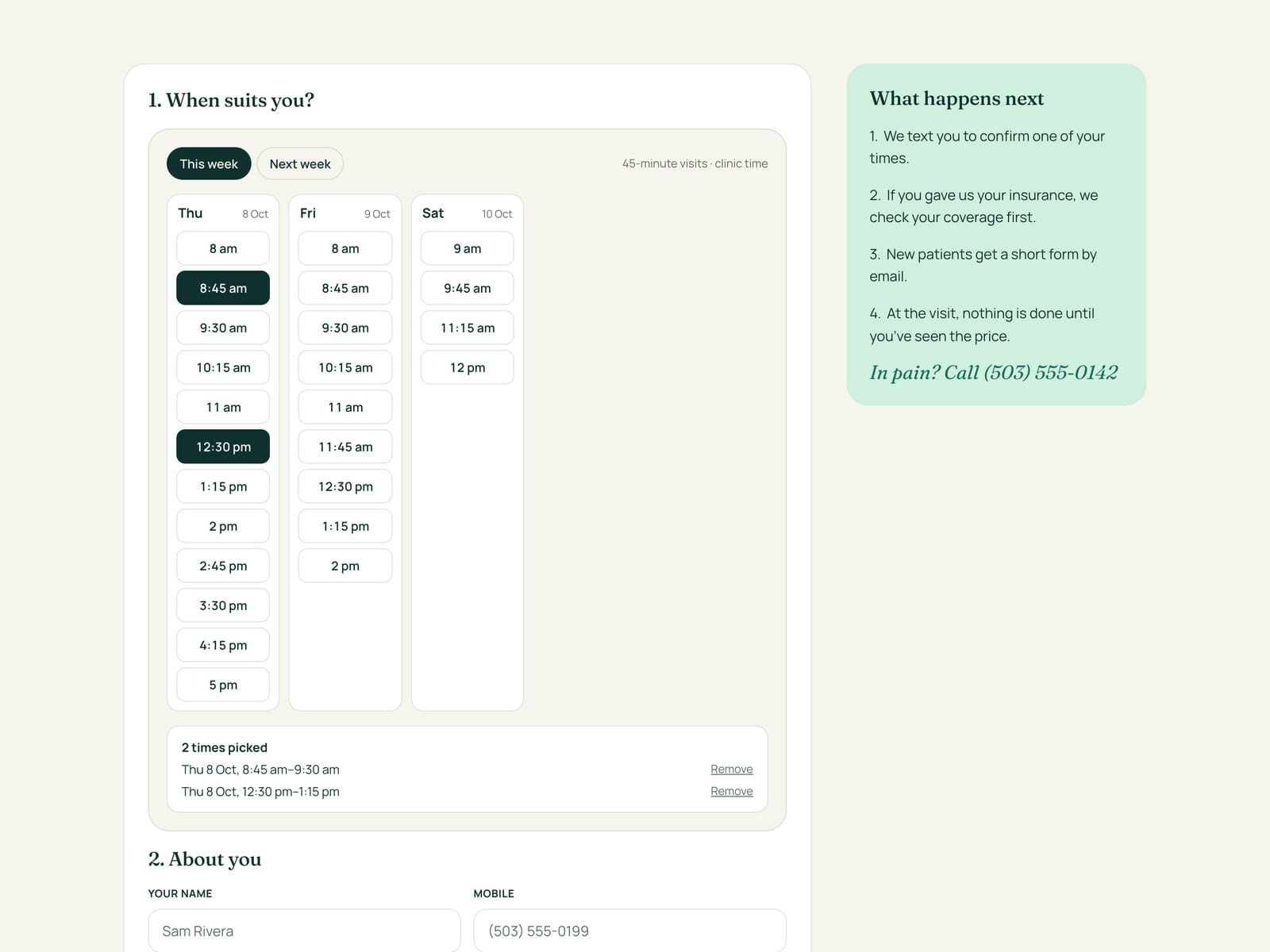
Task: Choose Friday 11 am slot
Action: tap(345, 407)
